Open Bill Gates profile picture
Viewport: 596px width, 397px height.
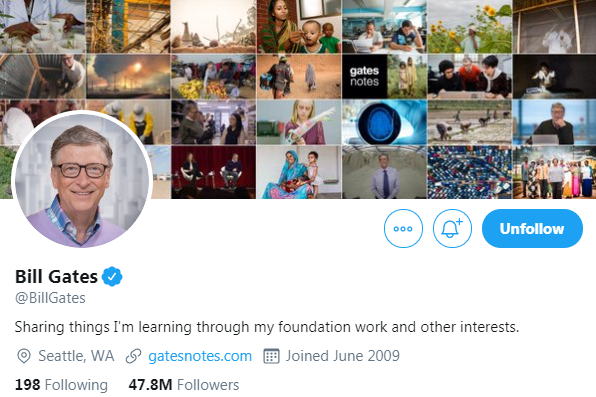coord(82,179)
